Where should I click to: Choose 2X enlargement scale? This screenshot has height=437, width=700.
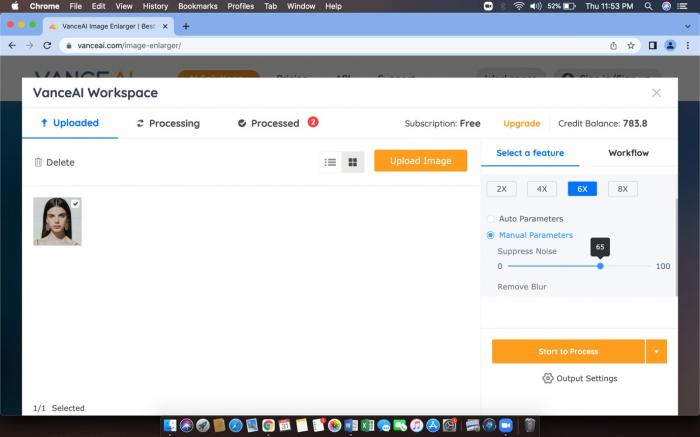coord(501,189)
